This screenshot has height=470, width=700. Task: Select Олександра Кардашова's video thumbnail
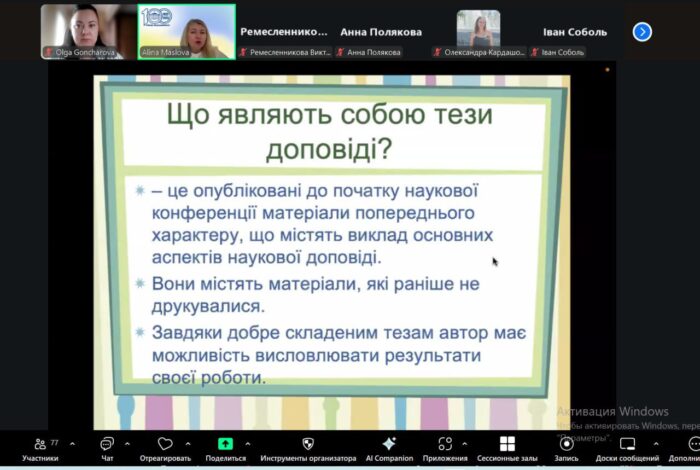(478, 31)
